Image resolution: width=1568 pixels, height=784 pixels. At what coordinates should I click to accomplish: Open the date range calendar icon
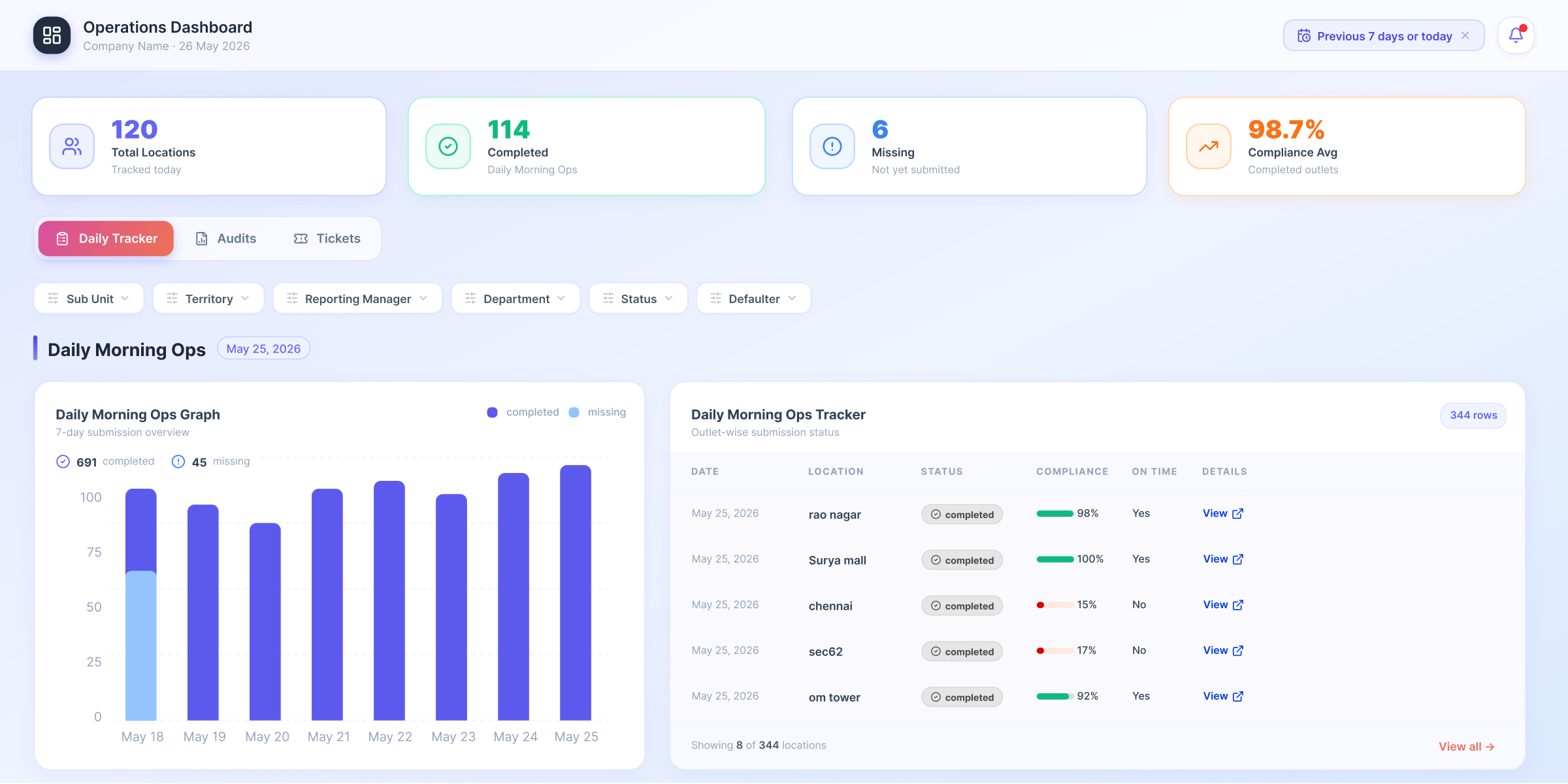tap(1304, 36)
